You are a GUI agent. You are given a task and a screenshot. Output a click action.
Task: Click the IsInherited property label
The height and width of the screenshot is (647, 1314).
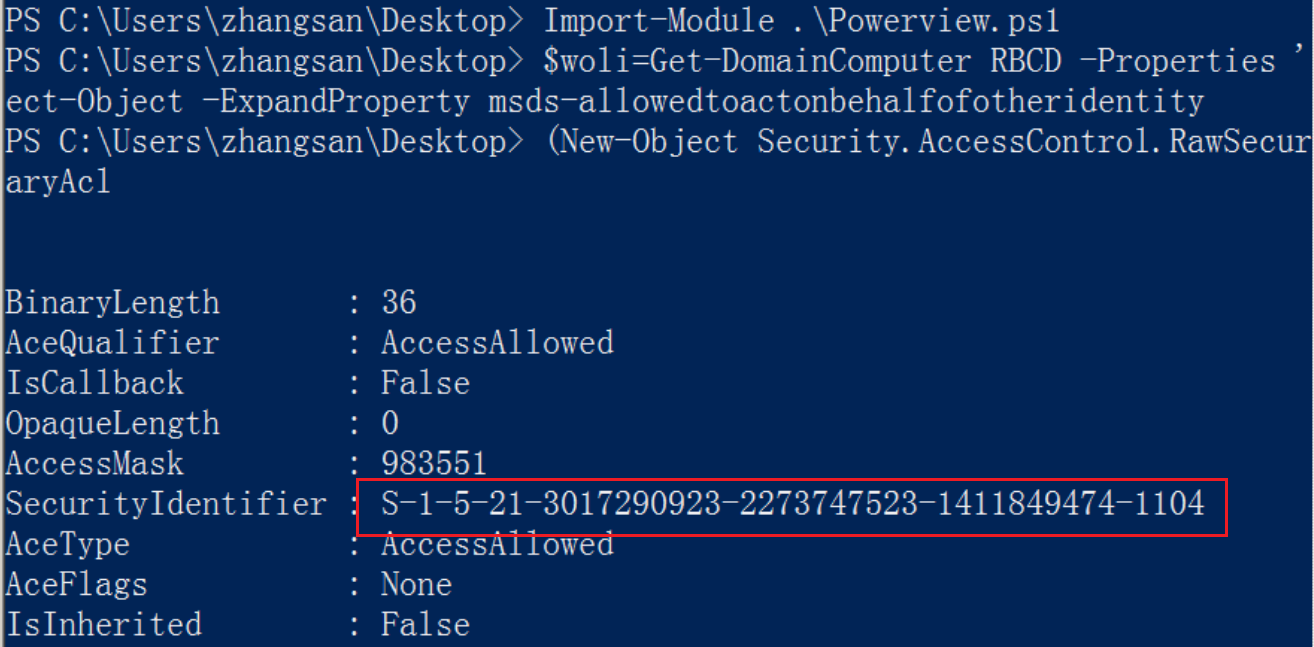click(x=103, y=624)
